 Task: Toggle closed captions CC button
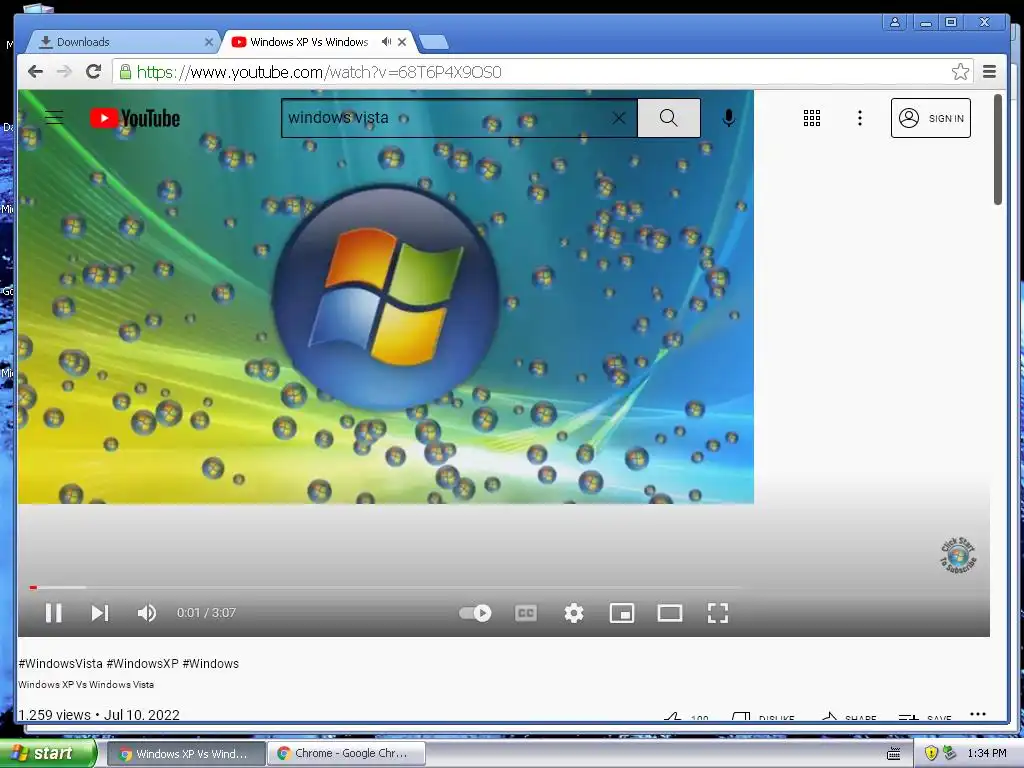pos(526,613)
